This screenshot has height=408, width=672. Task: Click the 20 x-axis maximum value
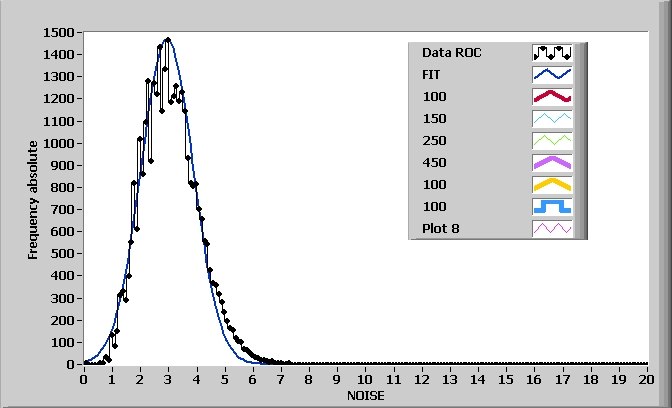point(646,379)
